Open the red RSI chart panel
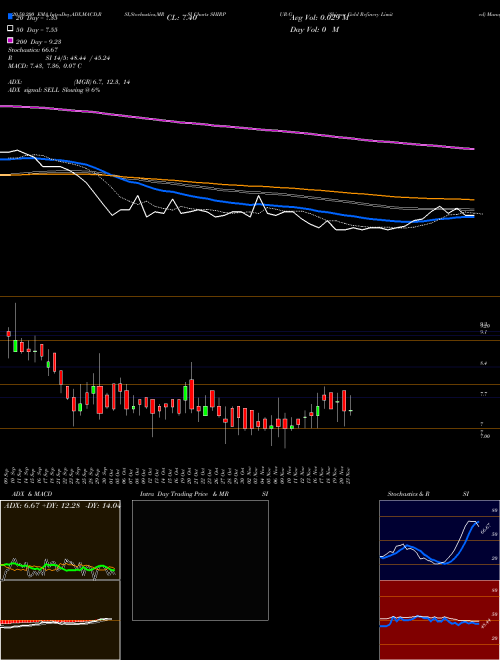 click(x=439, y=620)
